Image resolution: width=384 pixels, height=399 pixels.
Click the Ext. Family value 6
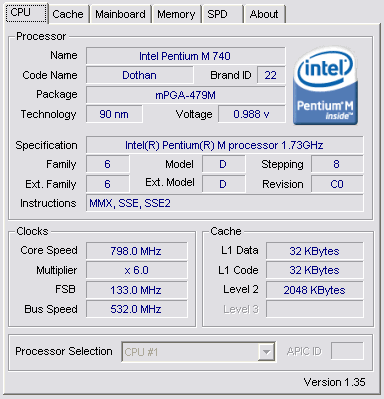click(x=108, y=184)
